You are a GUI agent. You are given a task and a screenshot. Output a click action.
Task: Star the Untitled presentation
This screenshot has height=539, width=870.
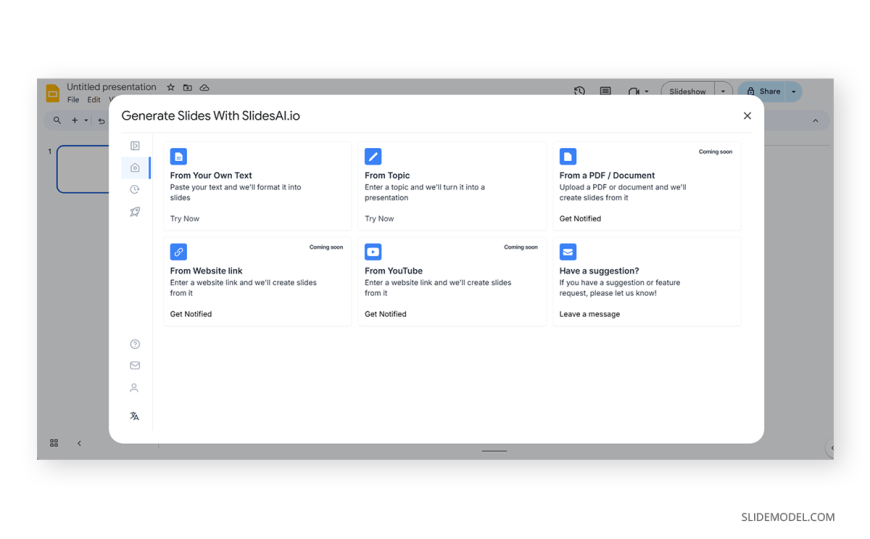[x=171, y=88]
